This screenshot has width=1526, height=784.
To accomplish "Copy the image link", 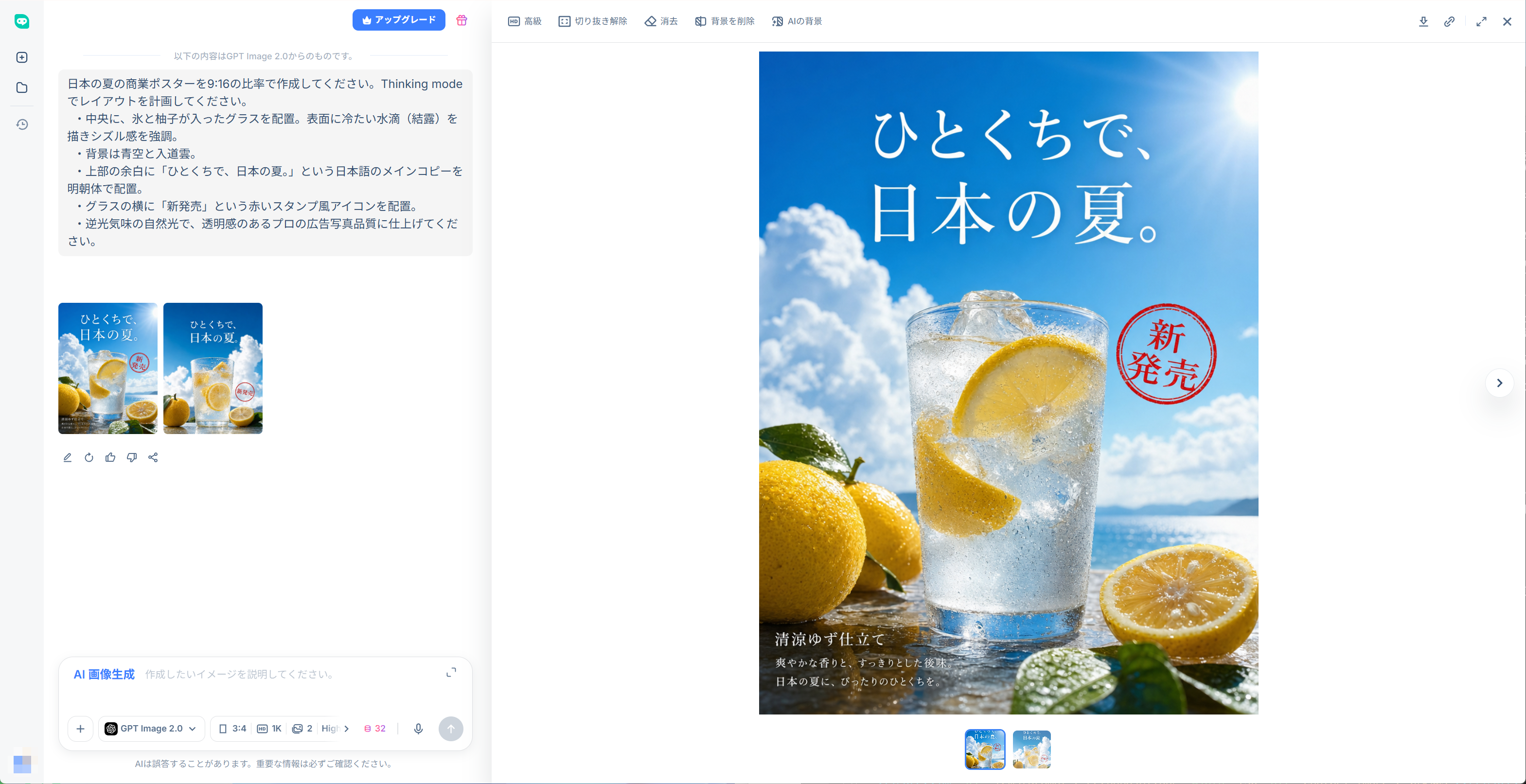I will (x=1450, y=21).
